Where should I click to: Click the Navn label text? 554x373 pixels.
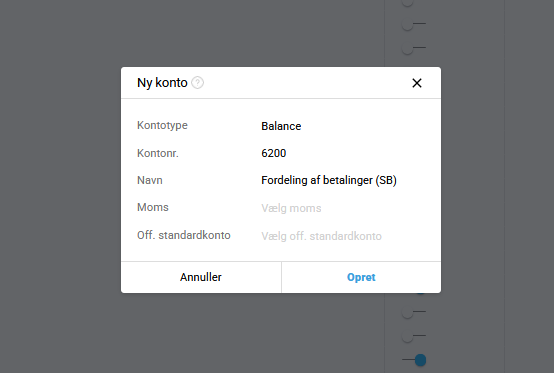150,180
